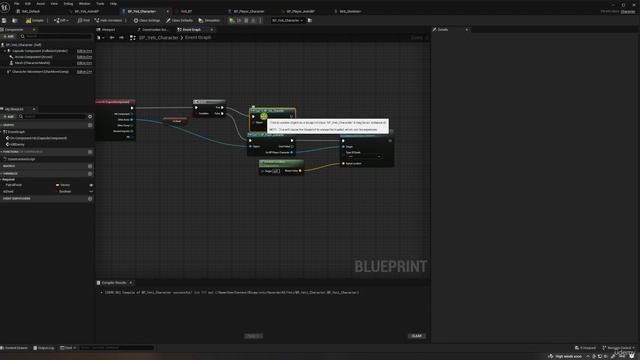
Task: Click the Find toolbar button
Action: click(x=84, y=20)
